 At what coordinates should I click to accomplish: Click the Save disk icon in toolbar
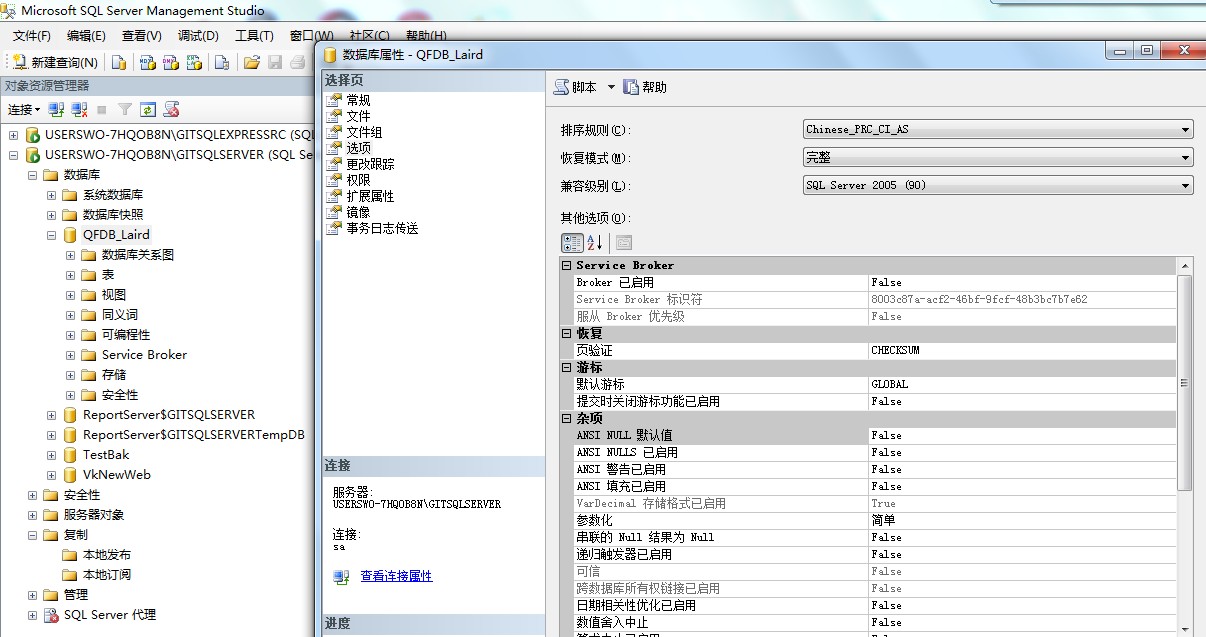coord(275,62)
